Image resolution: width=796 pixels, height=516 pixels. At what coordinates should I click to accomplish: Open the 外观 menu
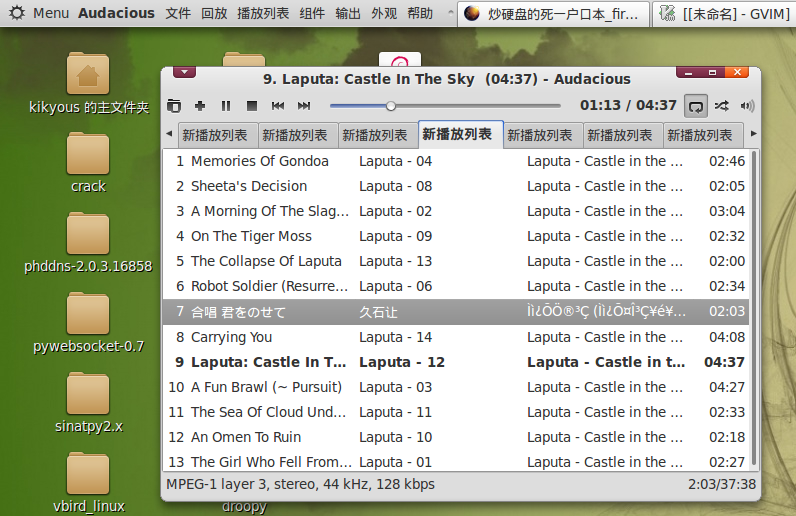(384, 13)
